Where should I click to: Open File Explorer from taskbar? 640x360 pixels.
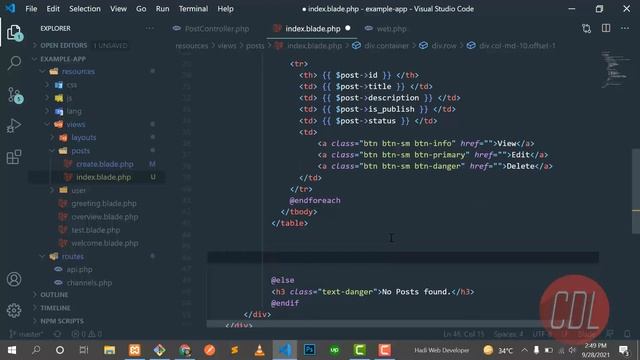pyautogui.click(x=109, y=350)
